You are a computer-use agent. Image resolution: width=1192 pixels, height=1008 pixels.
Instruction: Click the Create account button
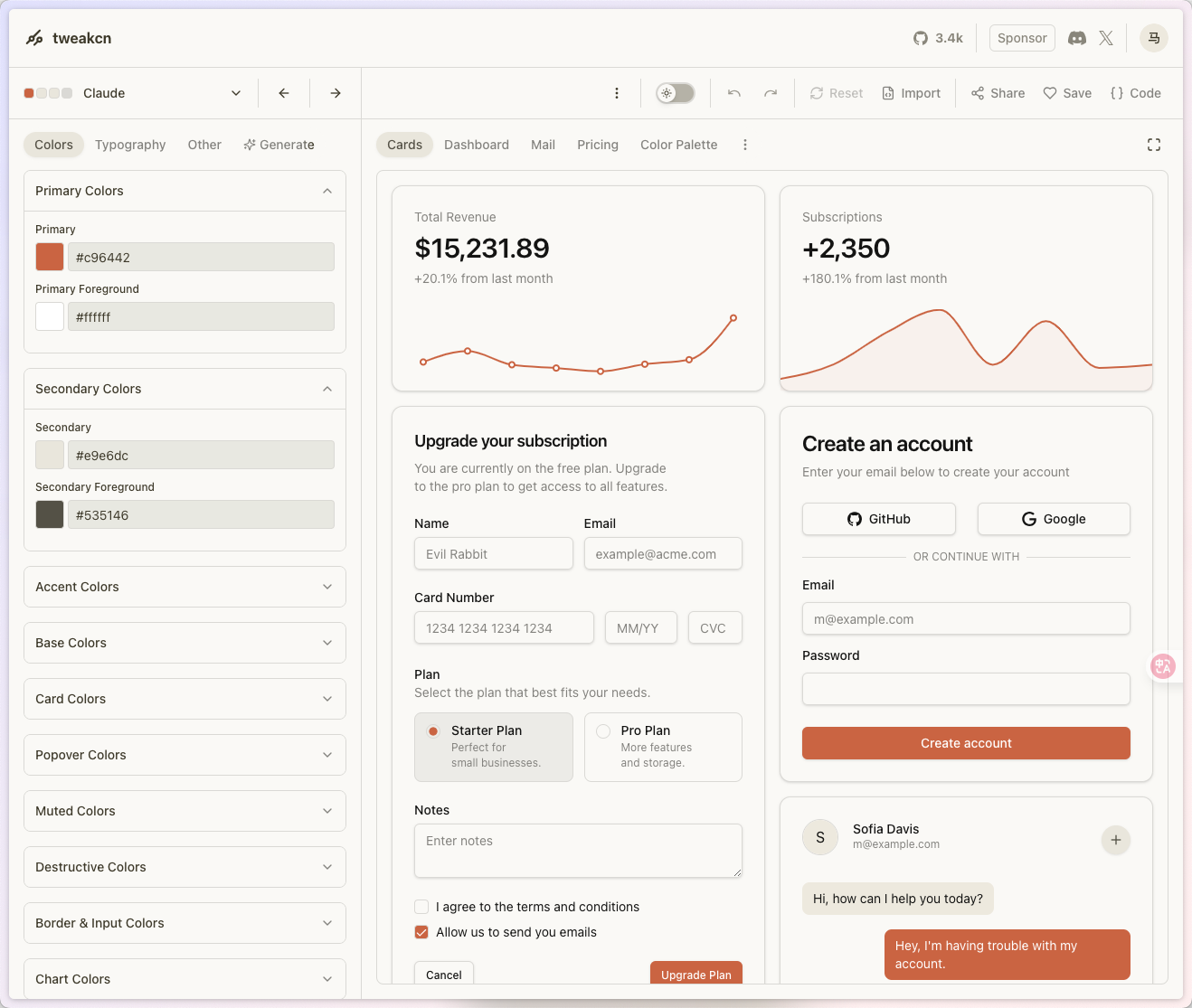[x=966, y=743]
